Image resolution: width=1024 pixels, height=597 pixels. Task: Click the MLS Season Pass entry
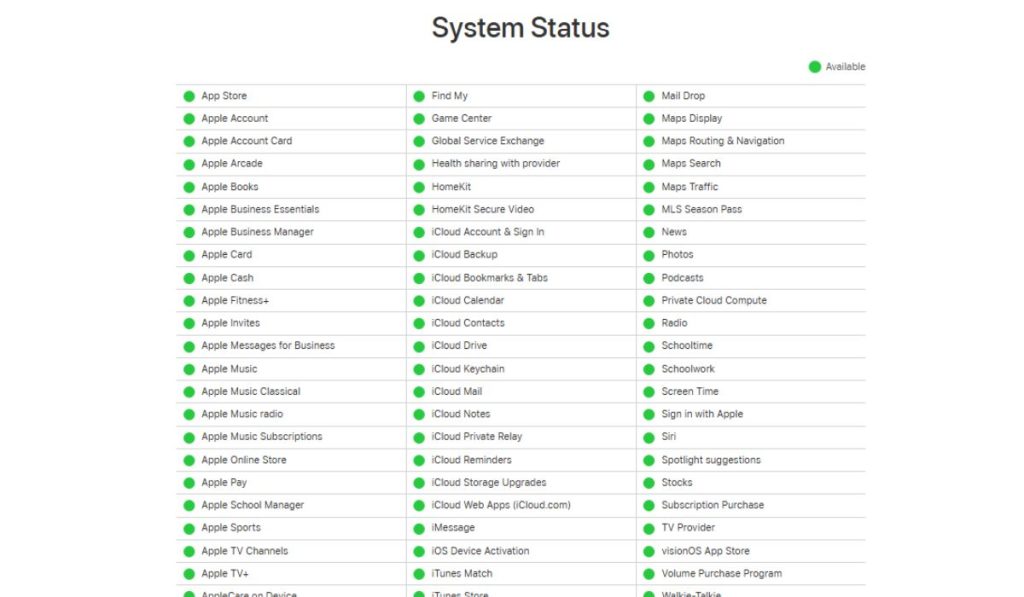[701, 210]
